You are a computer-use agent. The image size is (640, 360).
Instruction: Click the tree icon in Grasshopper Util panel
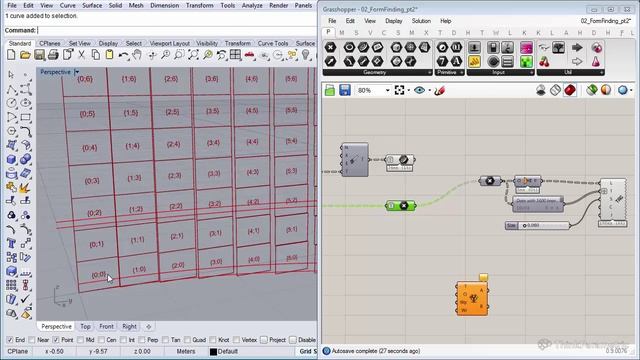coord(558,48)
